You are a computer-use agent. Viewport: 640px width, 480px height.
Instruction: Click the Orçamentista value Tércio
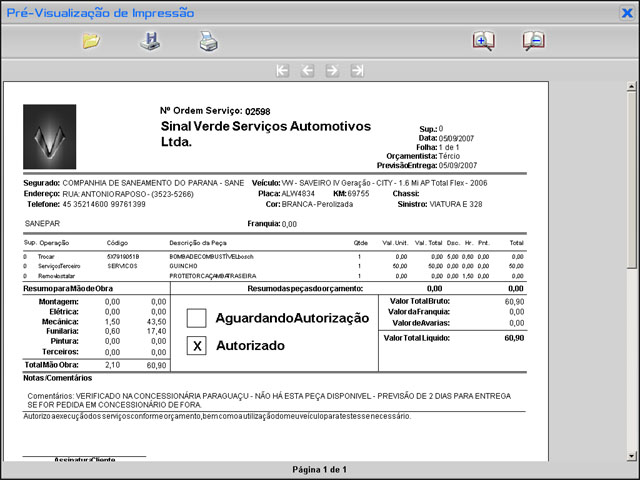tap(449, 156)
